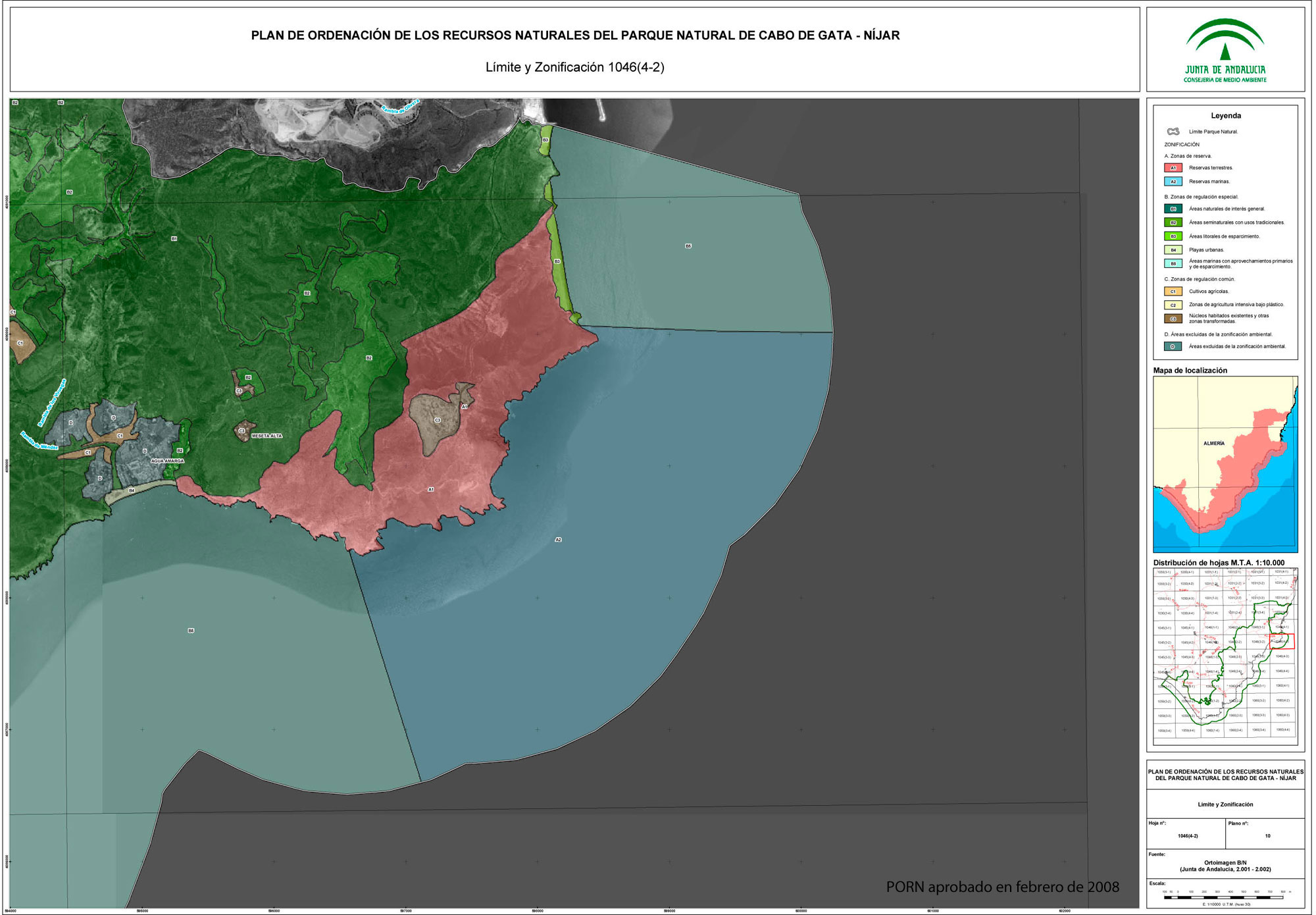Select the B5 legend swatch
This screenshot has width=1316, height=915.
click(1173, 263)
